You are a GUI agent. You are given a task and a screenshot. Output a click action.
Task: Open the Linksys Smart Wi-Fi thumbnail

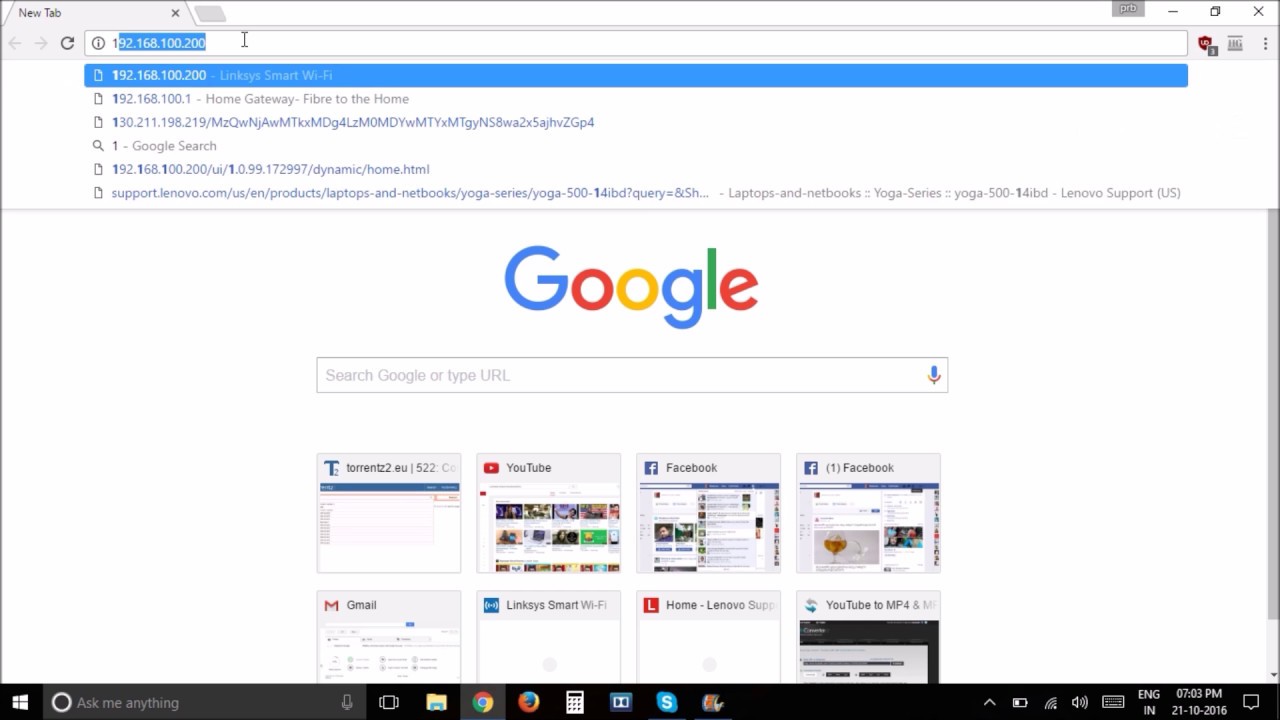[x=549, y=638]
